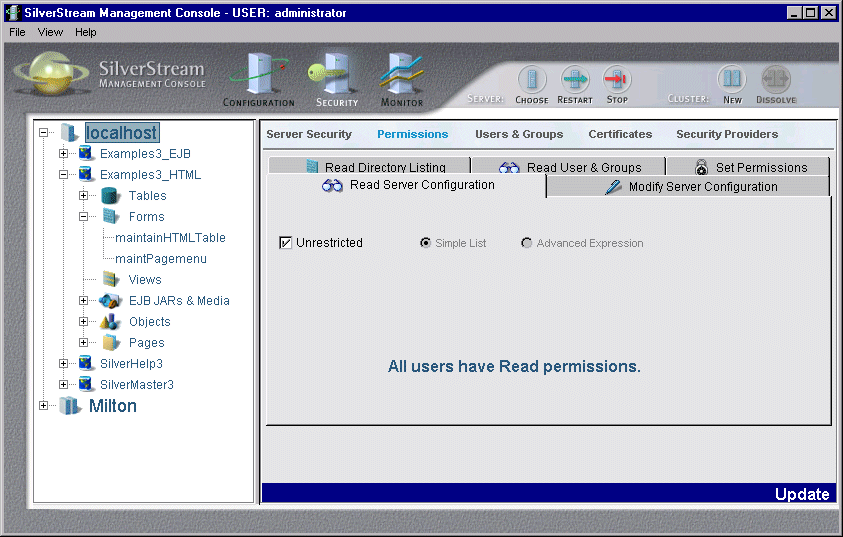Click the Objects shapes icon
Image resolution: width=843 pixels, height=537 pixels.
click(110, 321)
